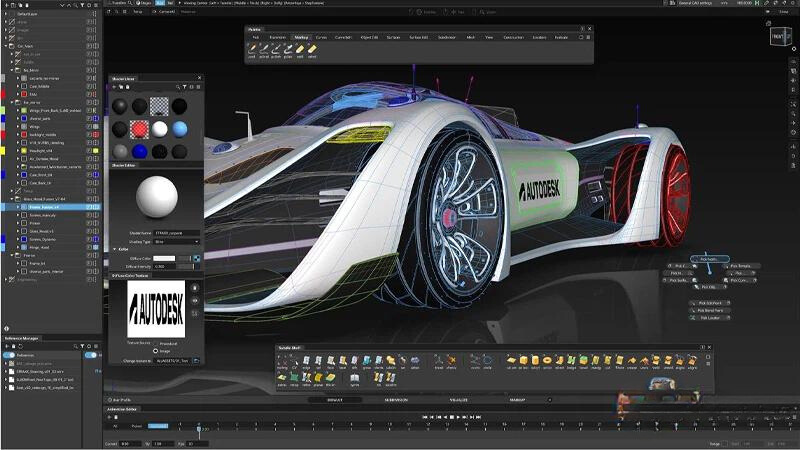Switch to VISUALIZE workflow tab
The width and height of the screenshot is (800, 450).
coord(459,400)
